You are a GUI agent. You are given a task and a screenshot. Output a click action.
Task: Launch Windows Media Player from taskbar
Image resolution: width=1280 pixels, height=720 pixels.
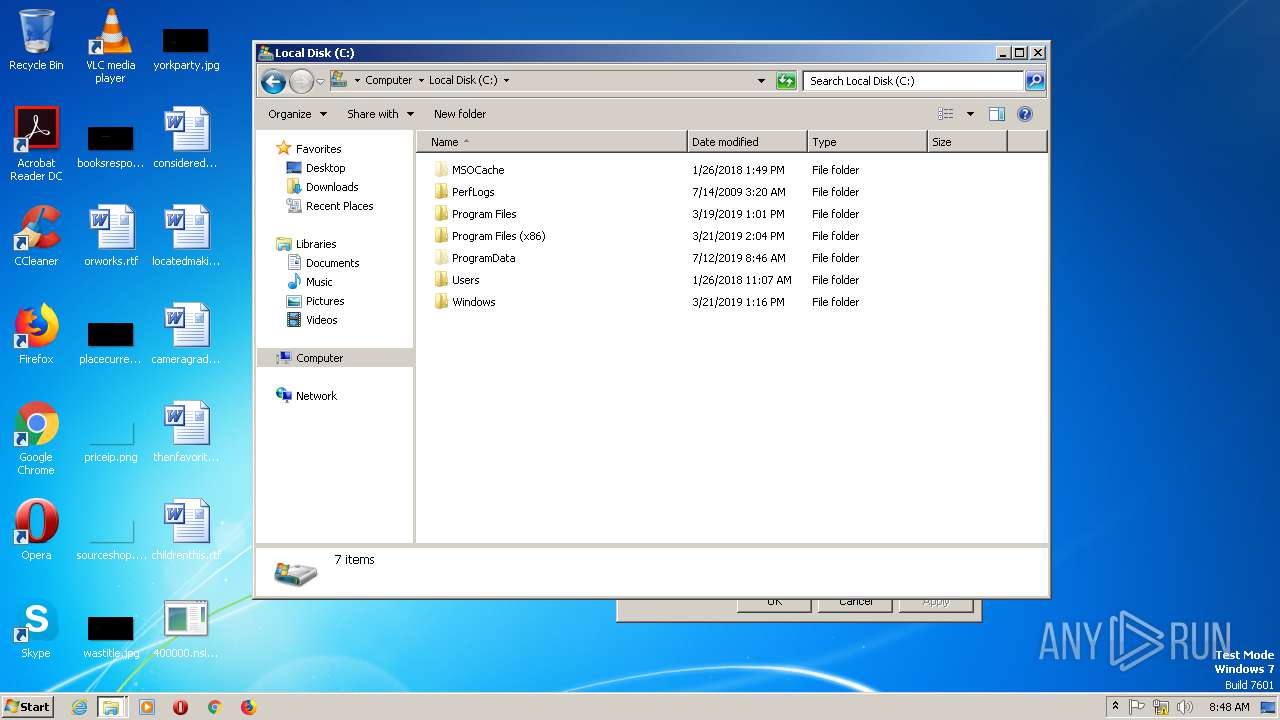tap(147, 707)
